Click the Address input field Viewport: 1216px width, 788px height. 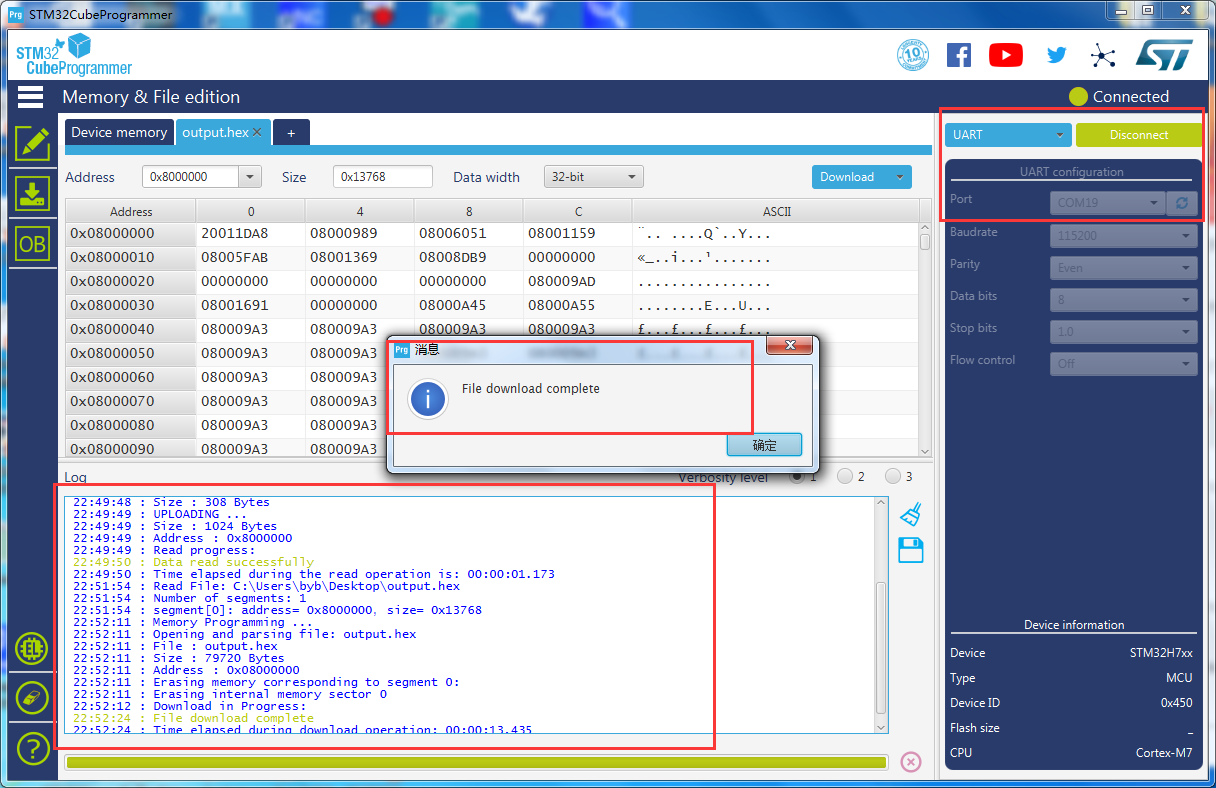pyautogui.click(x=191, y=177)
